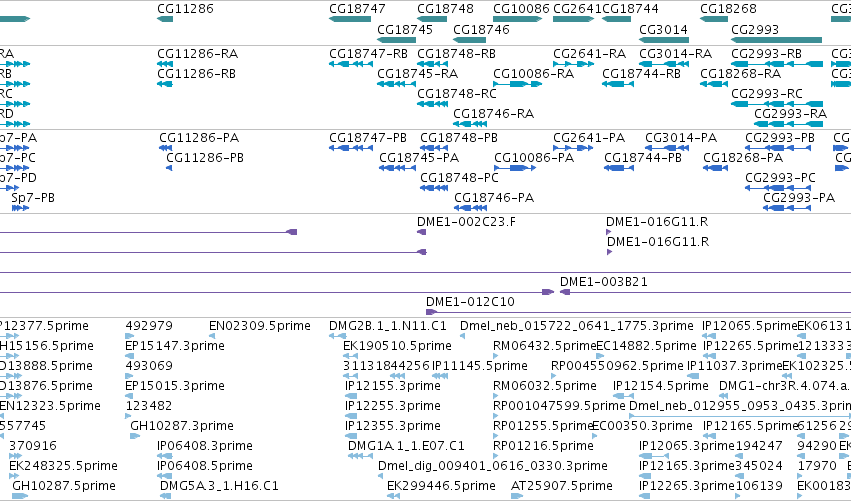Open the CG10086-PA protein label

pyautogui.click(x=534, y=158)
